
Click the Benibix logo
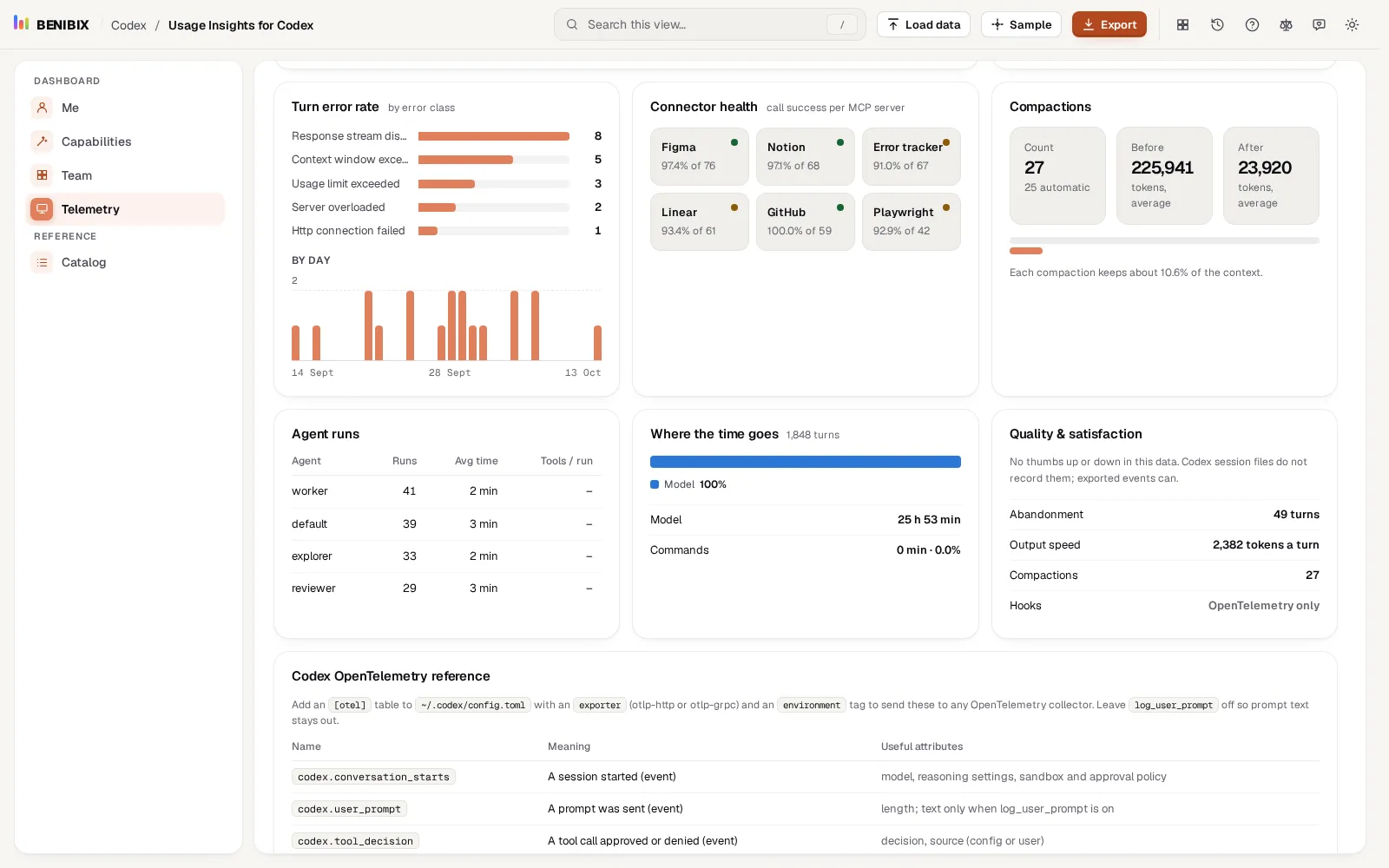[x=51, y=24]
